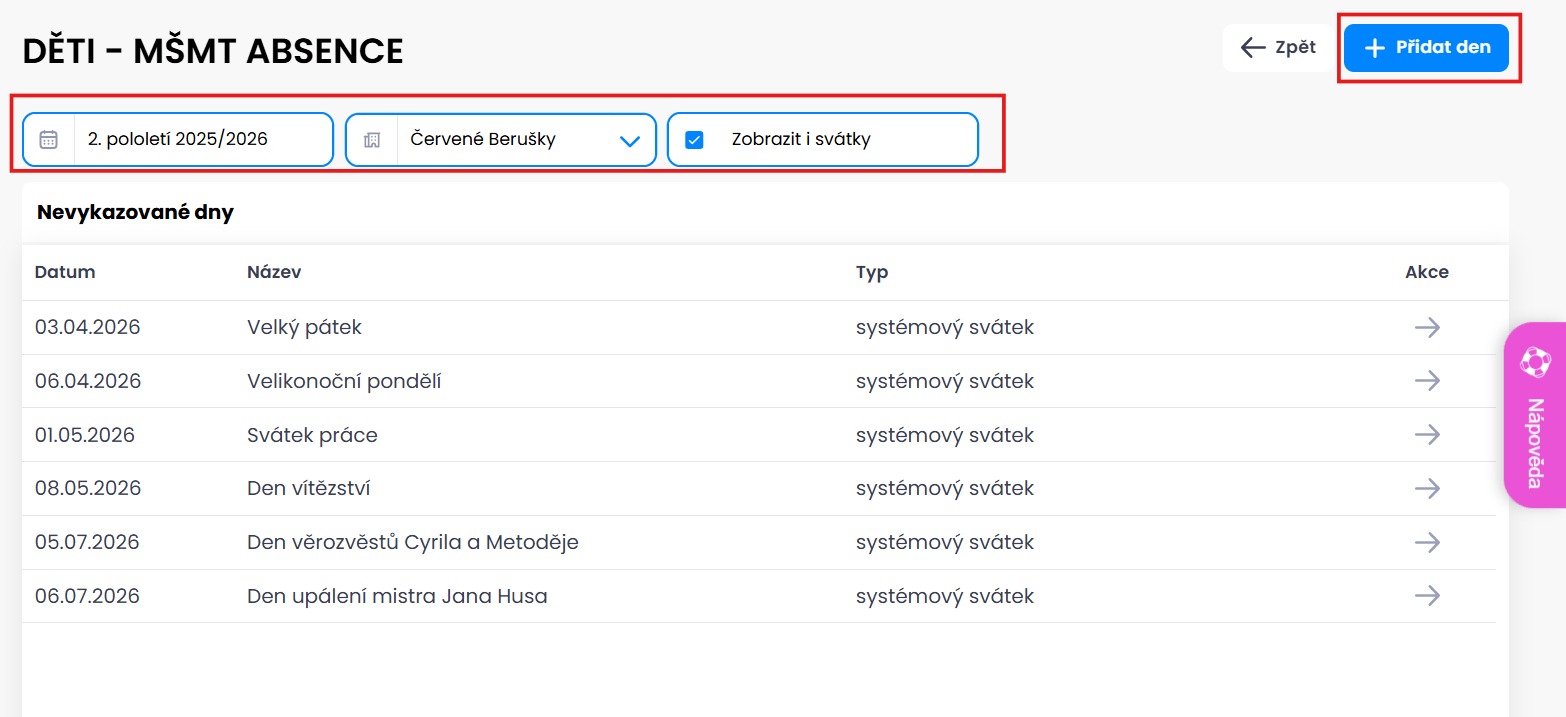
Task: Click the Typ column header
Action: [x=872, y=272]
